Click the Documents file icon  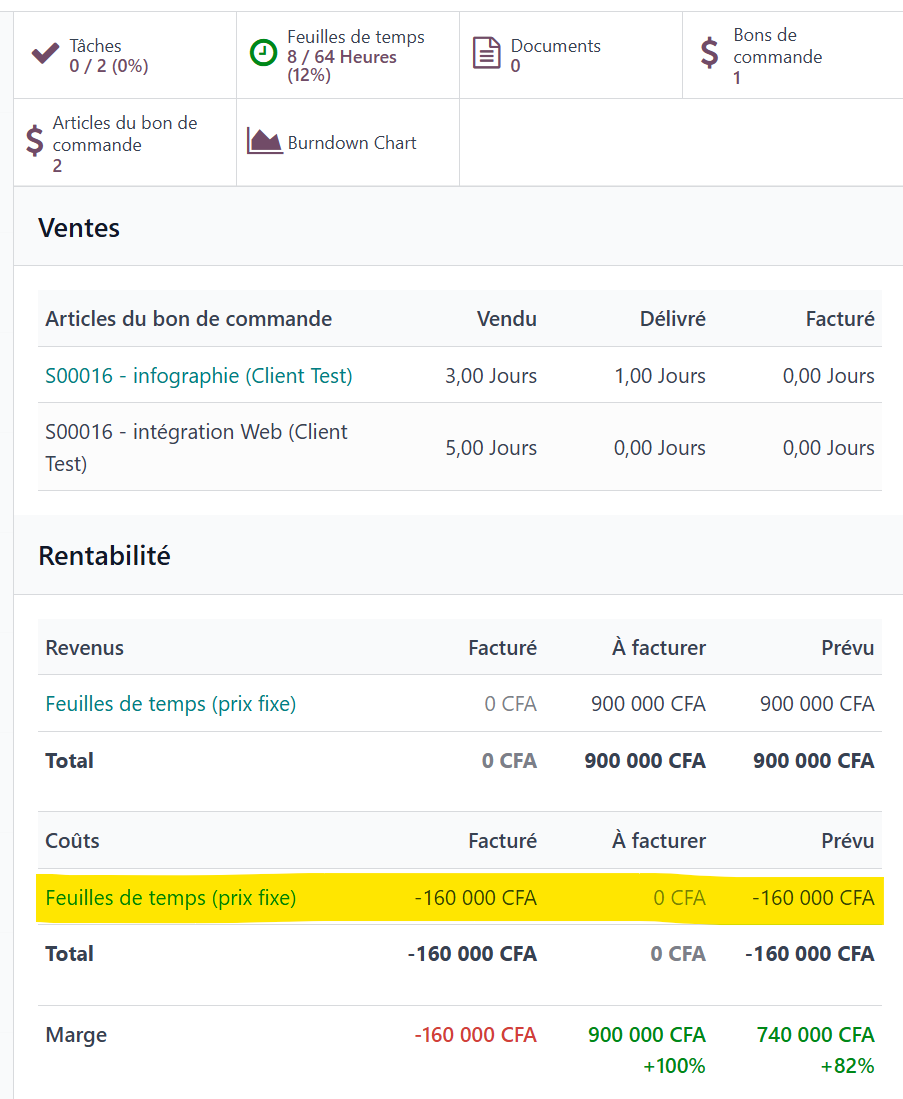pyautogui.click(x=487, y=53)
